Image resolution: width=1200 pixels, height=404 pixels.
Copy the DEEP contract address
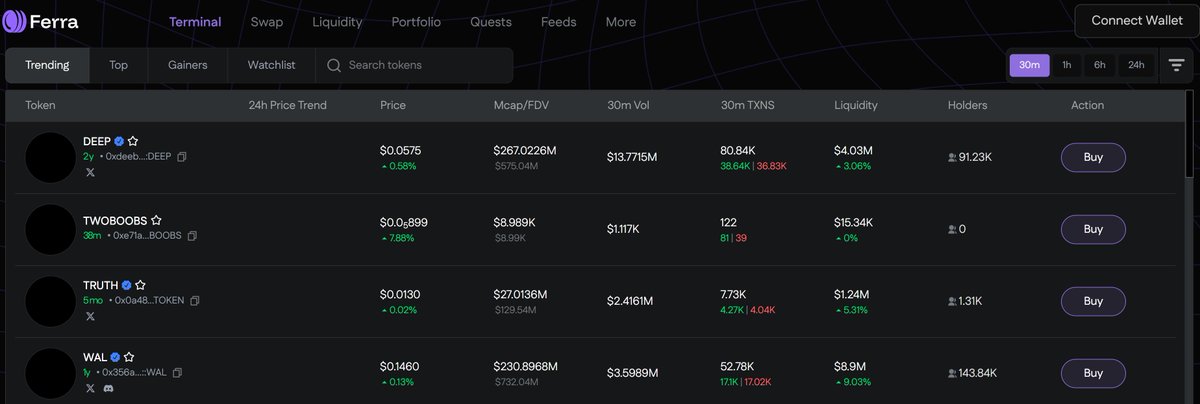click(182, 156)
